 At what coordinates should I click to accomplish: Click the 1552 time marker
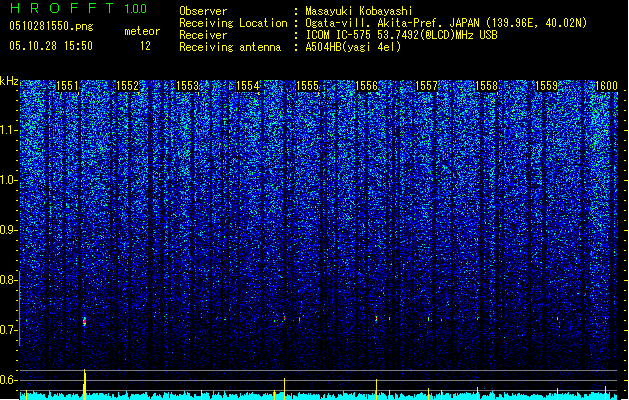point(127,86)
